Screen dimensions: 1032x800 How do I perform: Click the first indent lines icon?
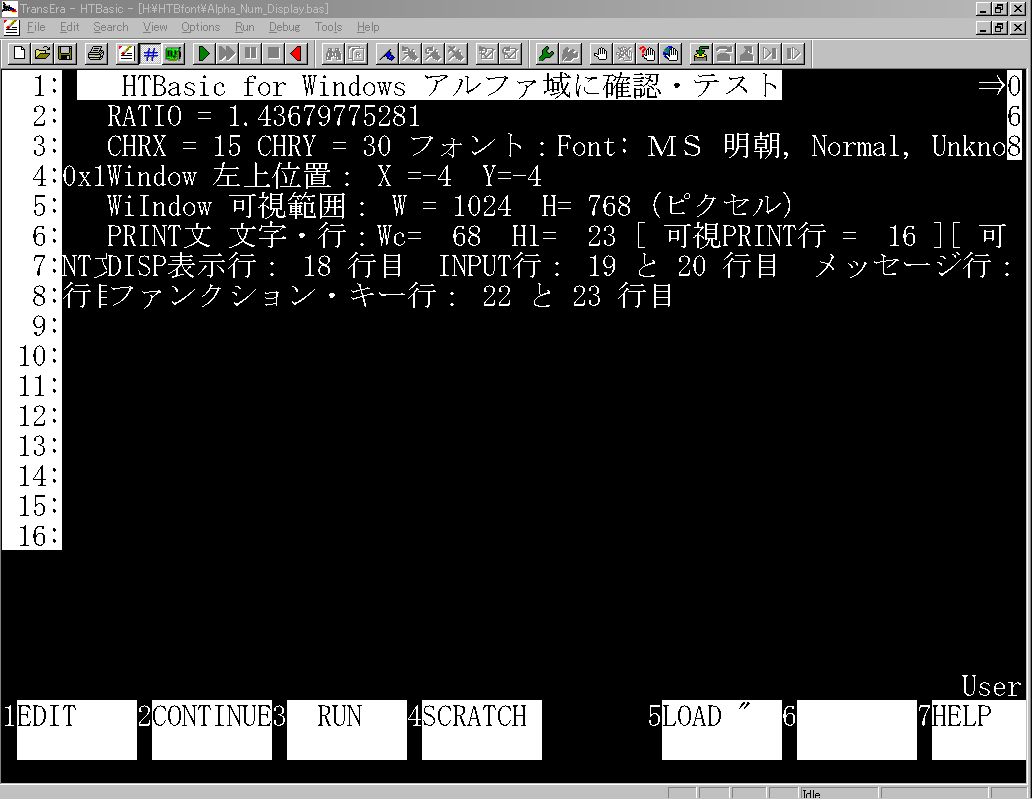[x=487, y=53]
